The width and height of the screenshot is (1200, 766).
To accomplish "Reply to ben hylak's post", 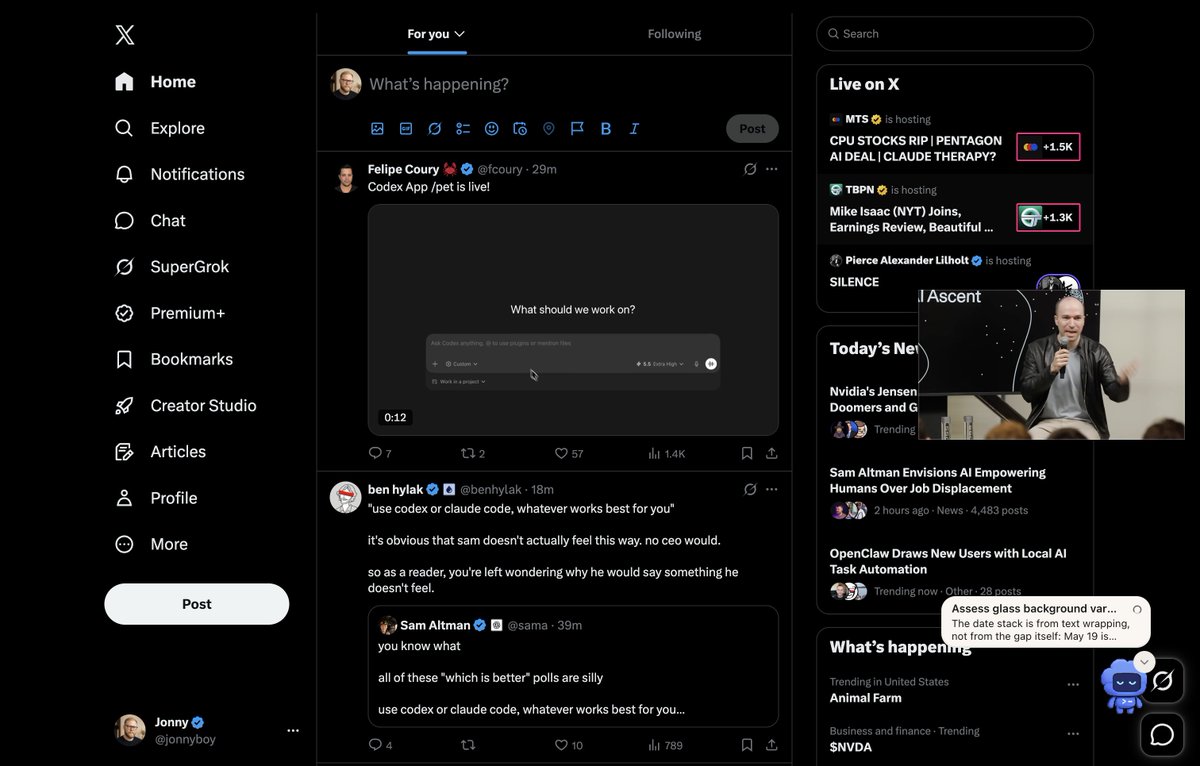I will click(379, 745).
